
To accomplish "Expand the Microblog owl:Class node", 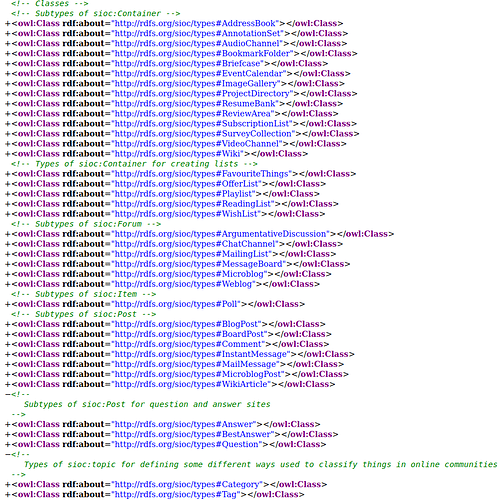I will 8,274.
